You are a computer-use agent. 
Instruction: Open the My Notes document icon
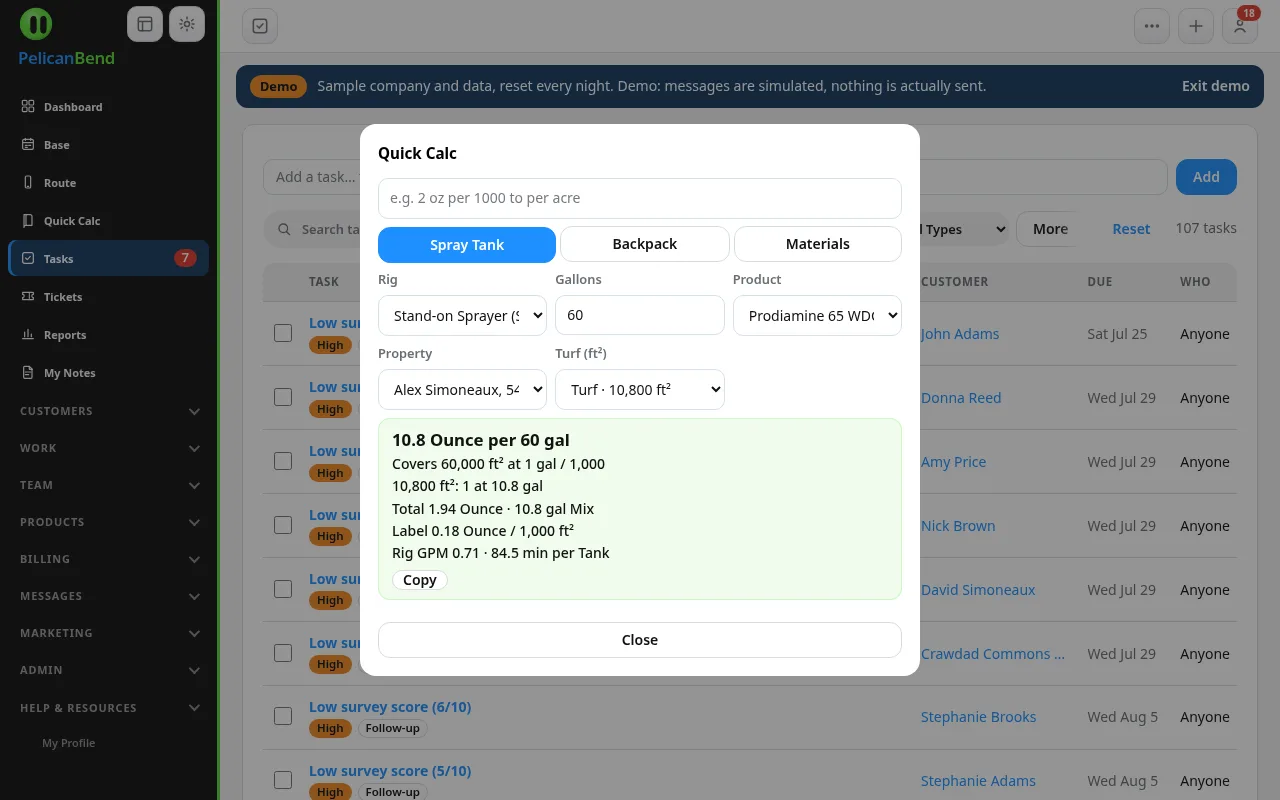point(28,373)
